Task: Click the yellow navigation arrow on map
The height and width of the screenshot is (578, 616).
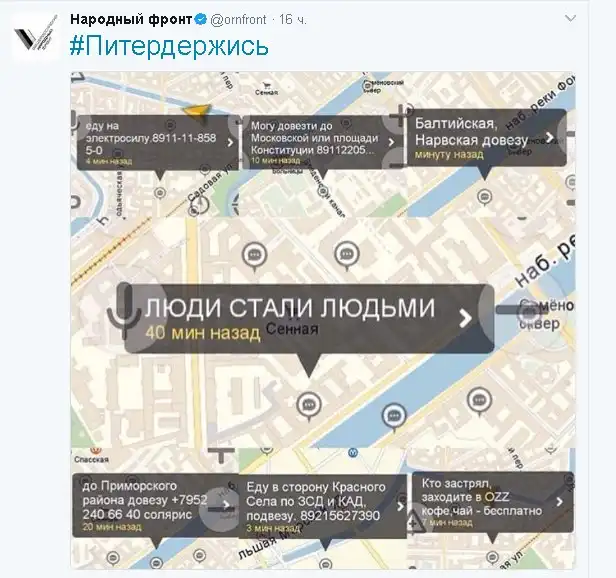Action: 199,112
